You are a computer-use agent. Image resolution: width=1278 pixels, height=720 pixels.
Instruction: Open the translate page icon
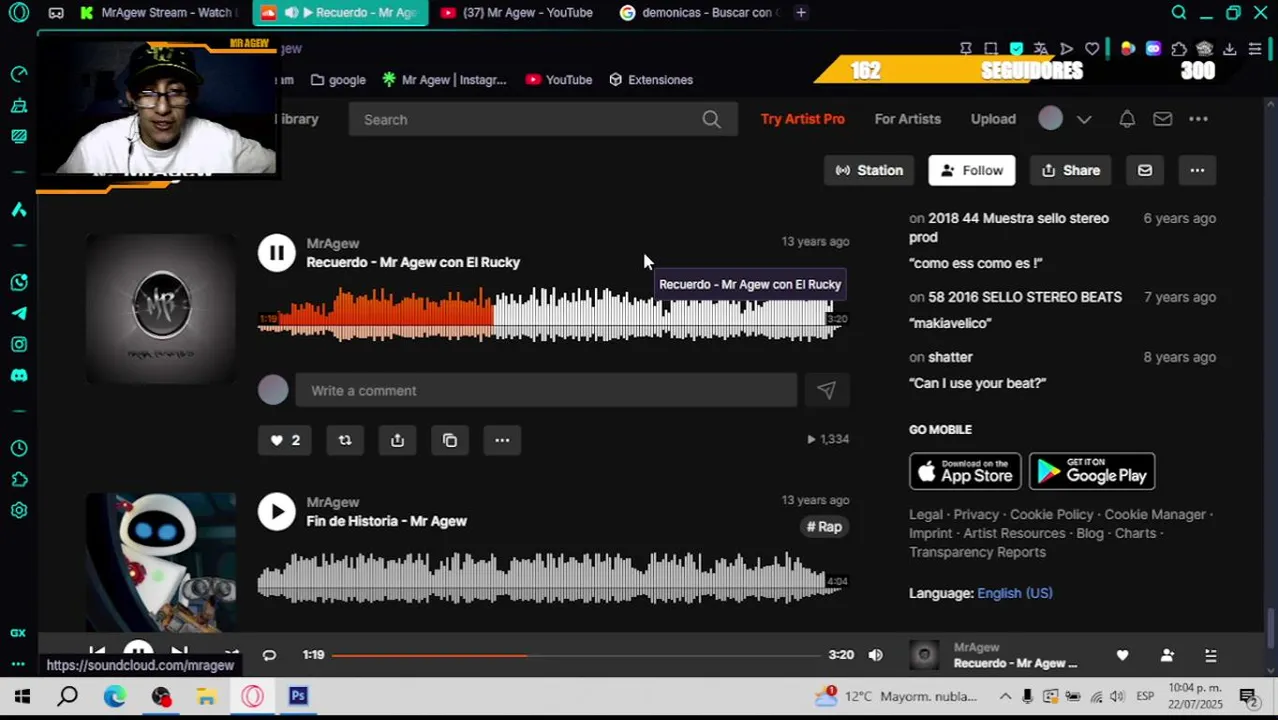(1041, 48)
